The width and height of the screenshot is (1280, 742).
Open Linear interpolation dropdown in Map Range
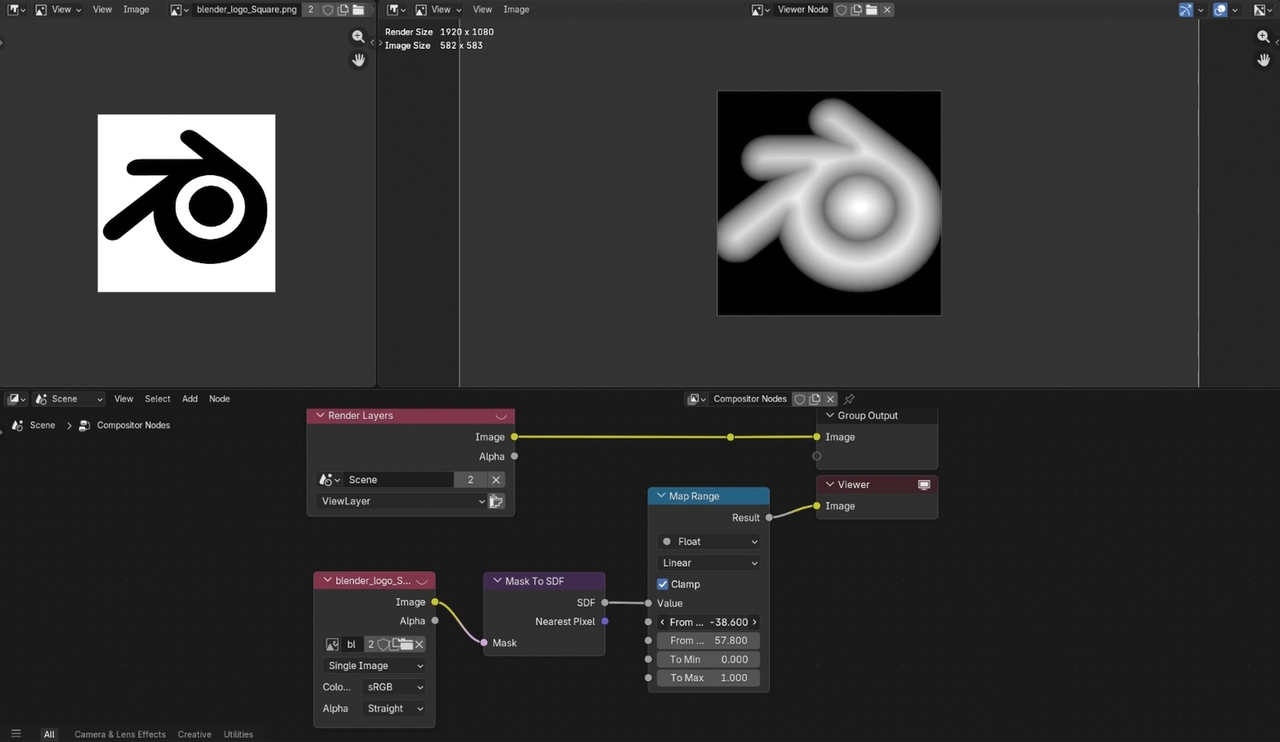click(x=708, y=563)
